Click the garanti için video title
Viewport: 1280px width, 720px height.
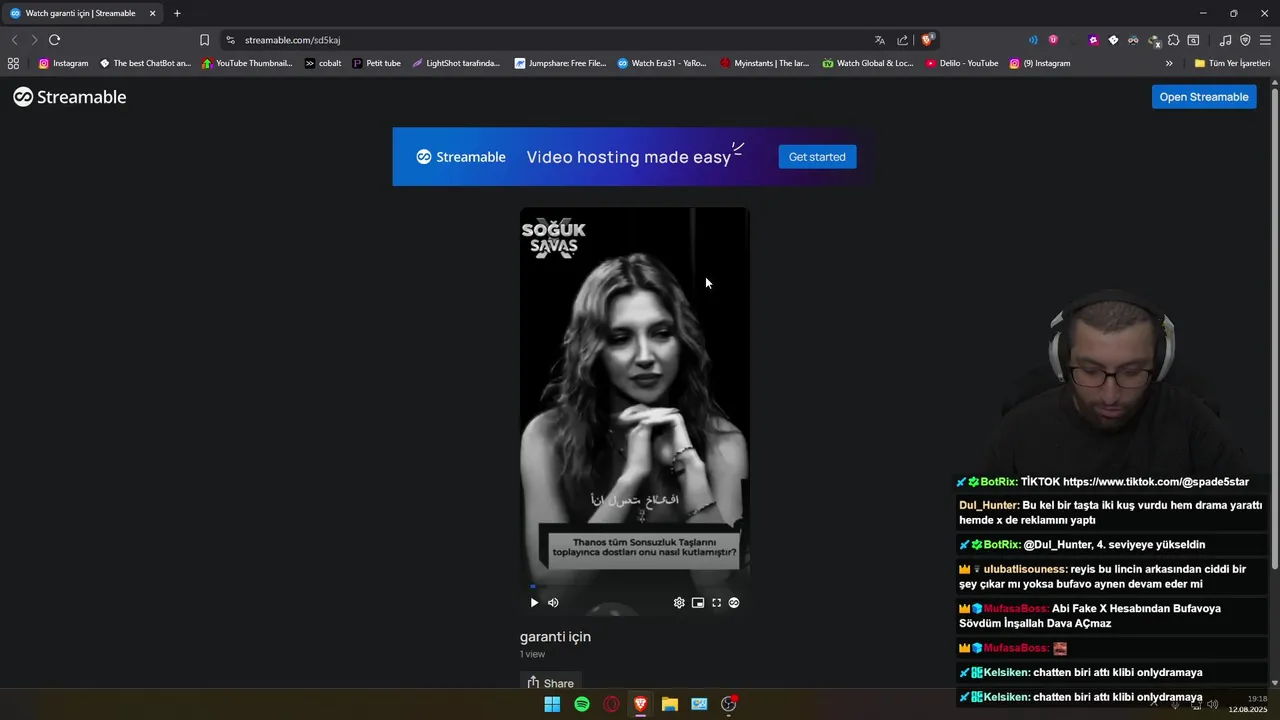pyautogui.click(x=555, y=636)
